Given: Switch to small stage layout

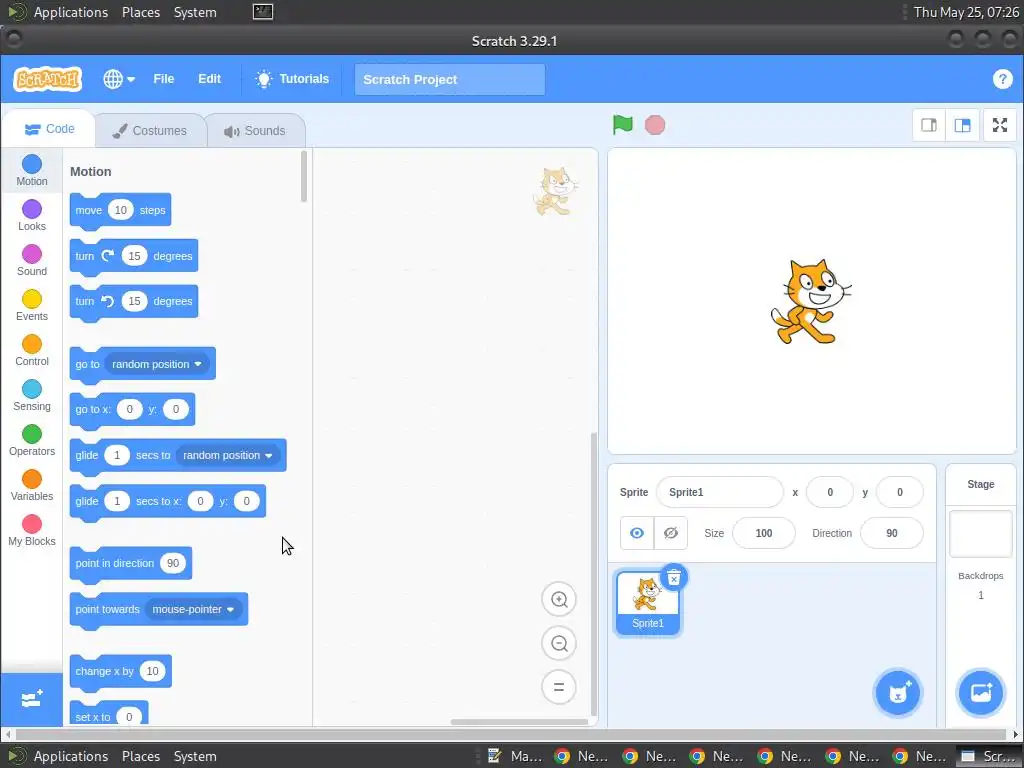Looking at the screenshot, I should (x=929, y=125).
